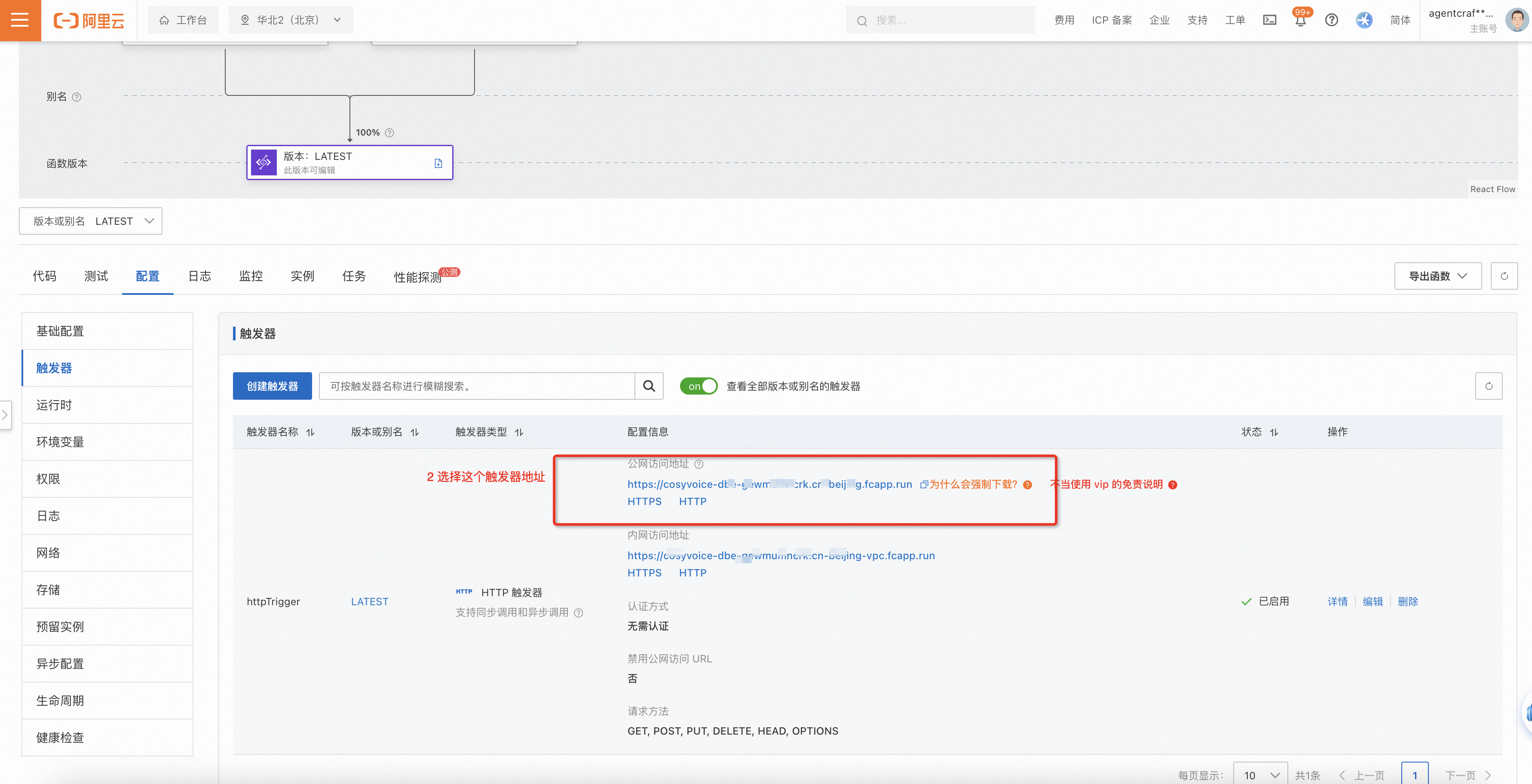The image size is (1532, 784).
Task: Click the orange question icon after 为什么会强制下载
Action: 1028,485
